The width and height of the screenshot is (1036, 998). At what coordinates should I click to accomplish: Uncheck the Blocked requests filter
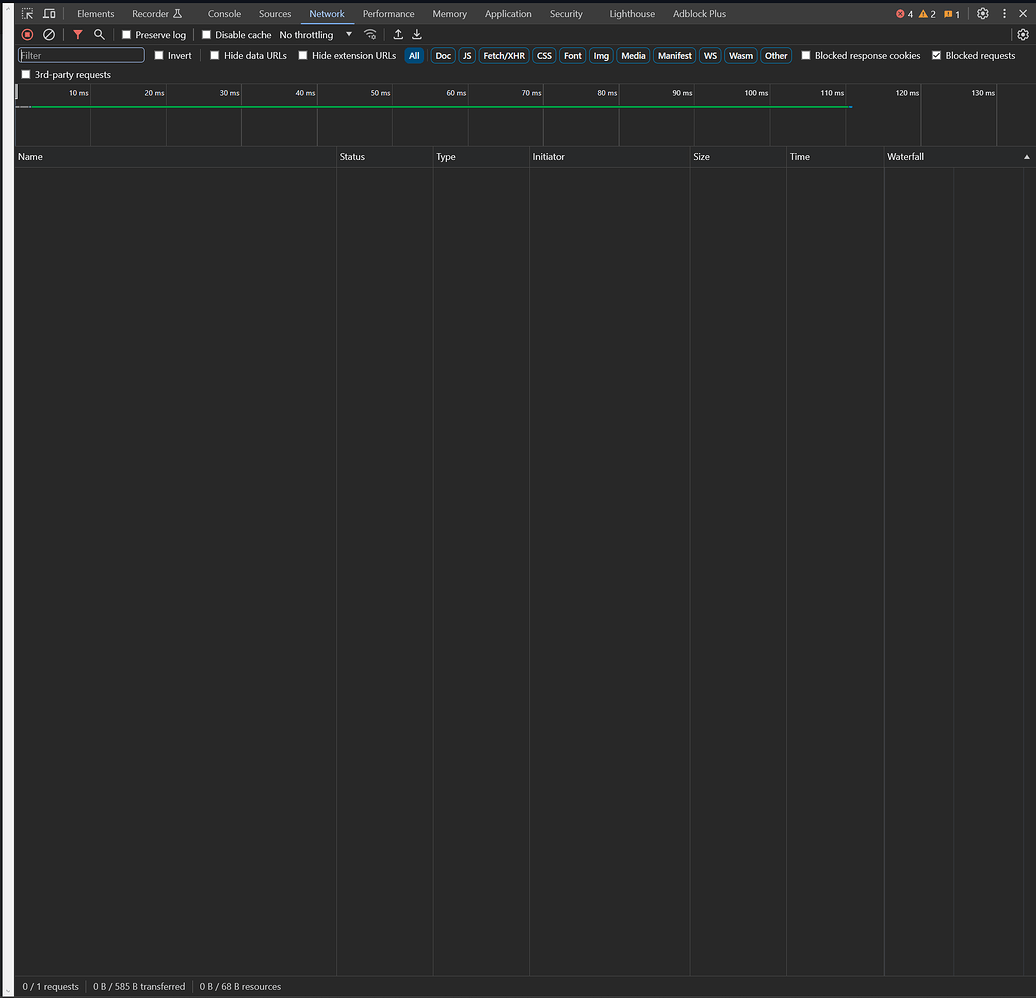(x=935, y=55)
